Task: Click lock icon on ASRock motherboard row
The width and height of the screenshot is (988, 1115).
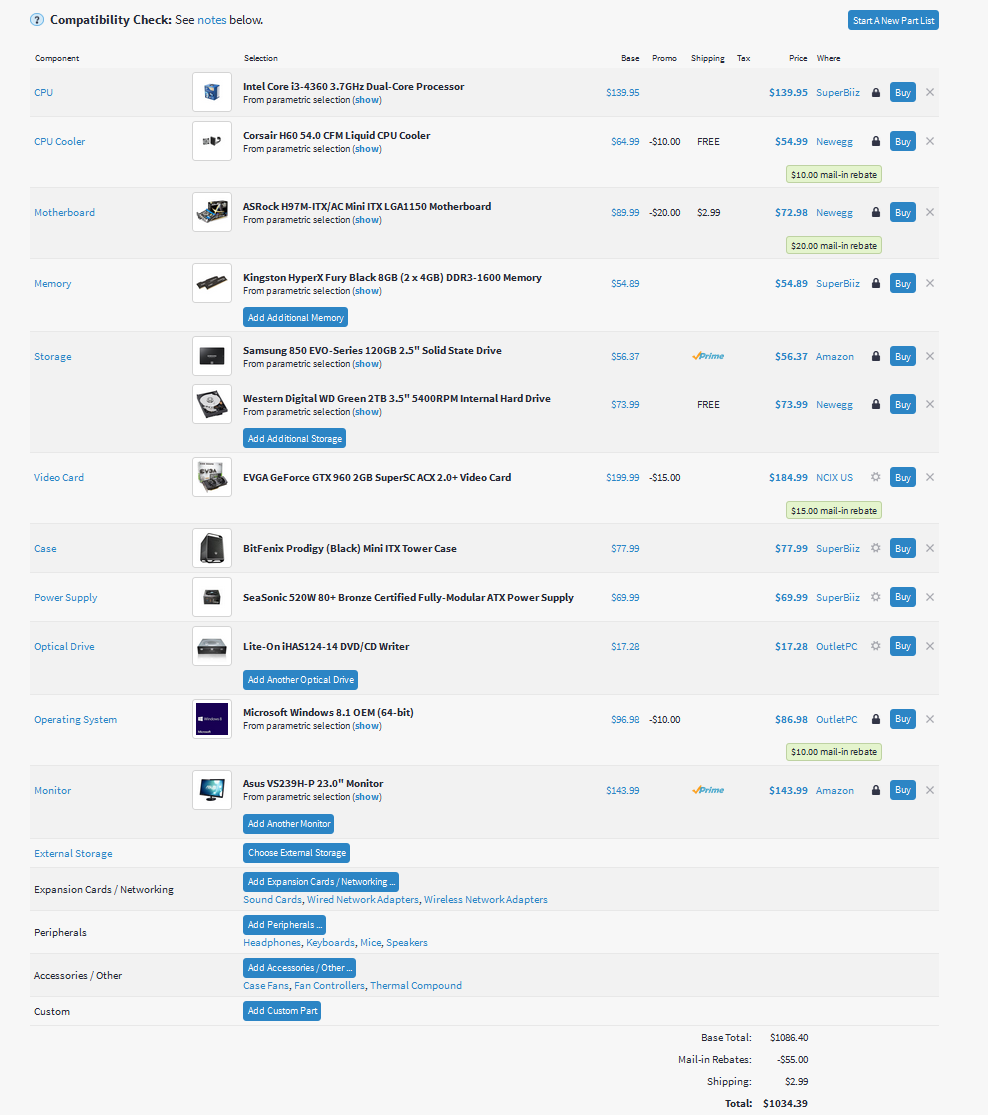Action: click(876, 213)
